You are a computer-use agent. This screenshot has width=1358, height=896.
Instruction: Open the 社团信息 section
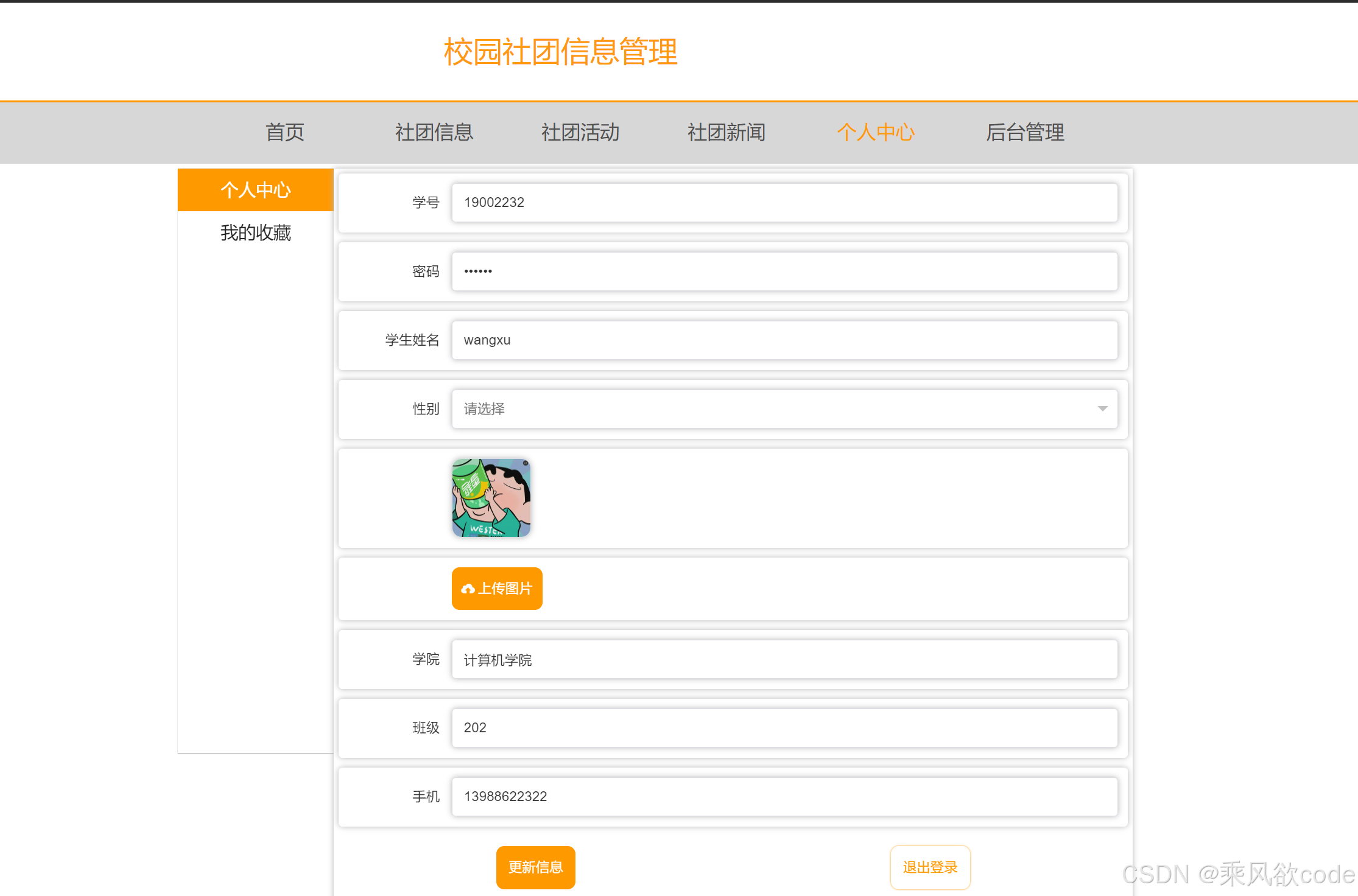click(x=434, y=133)
